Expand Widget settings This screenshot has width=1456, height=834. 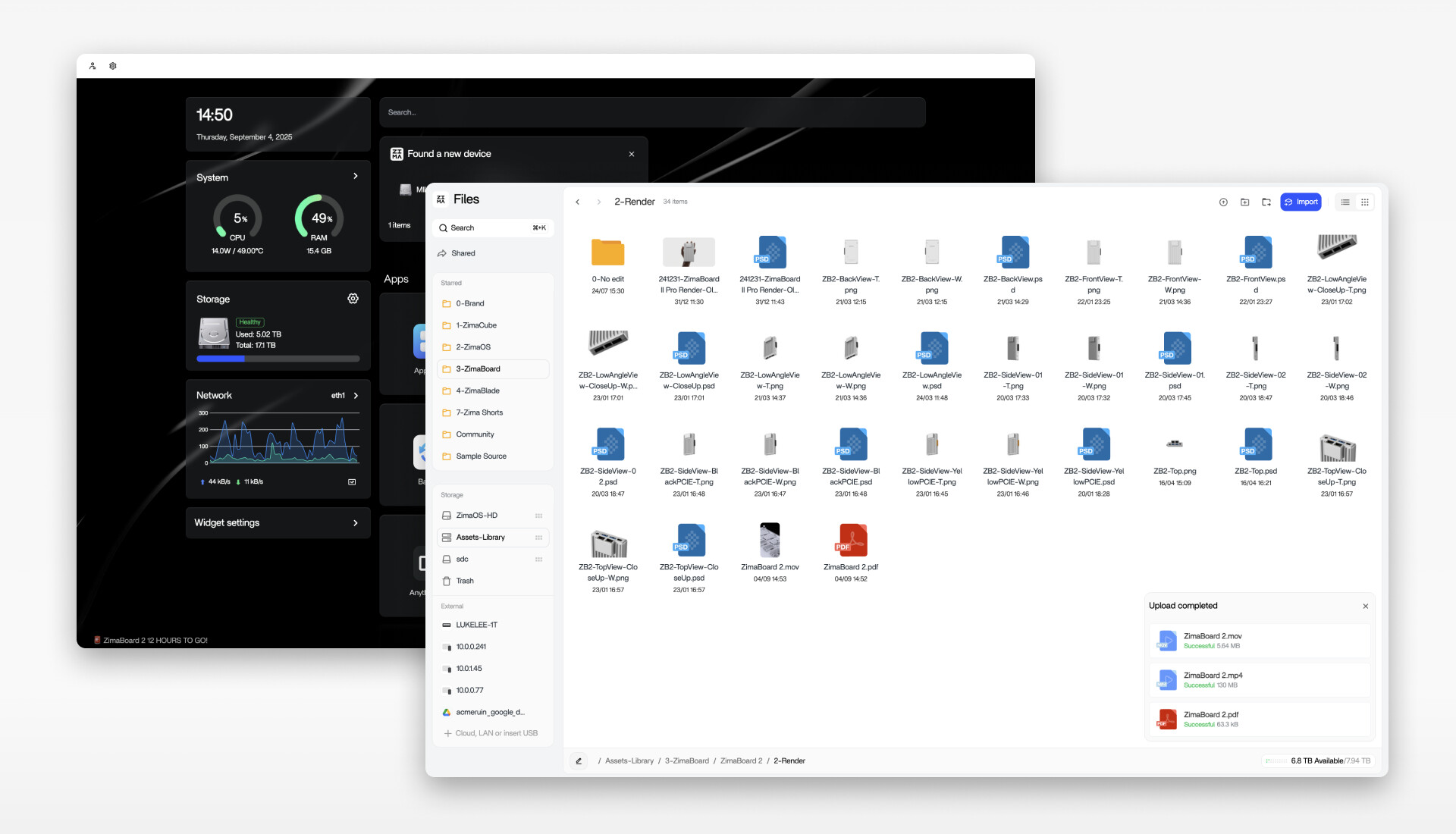355,522
